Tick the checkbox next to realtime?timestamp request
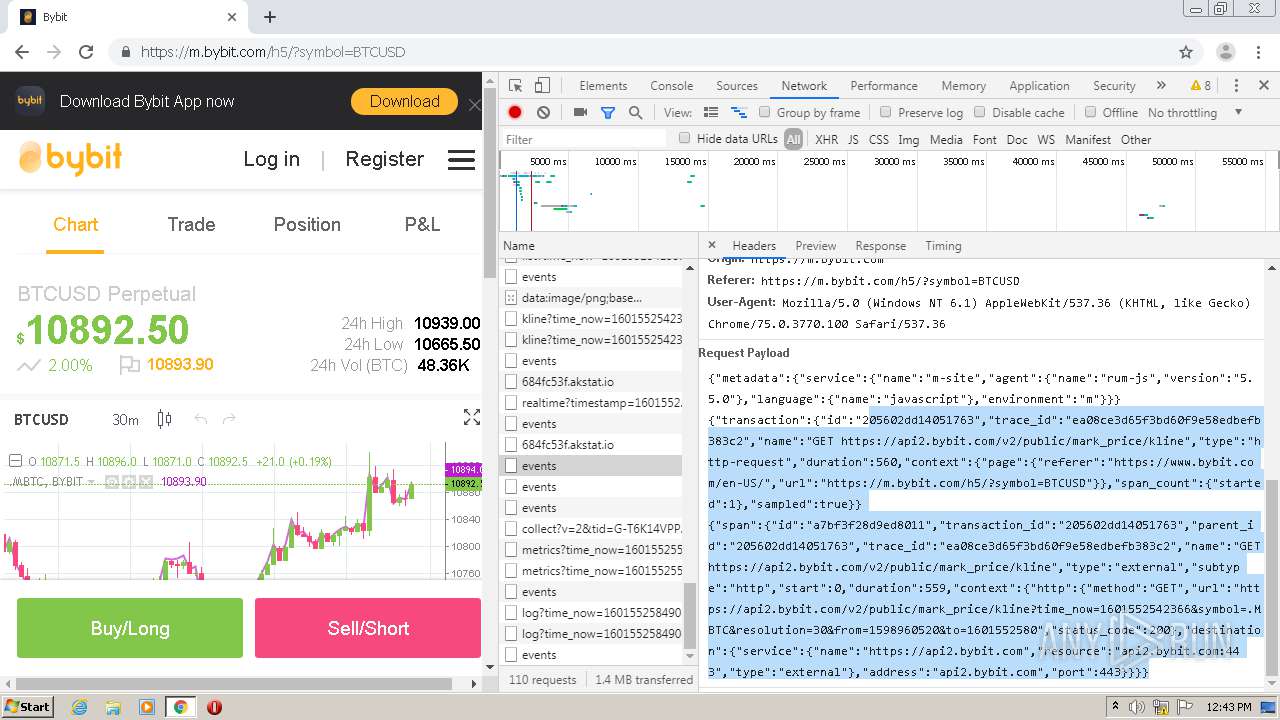The image size is (1280, 720). [511, 403]
